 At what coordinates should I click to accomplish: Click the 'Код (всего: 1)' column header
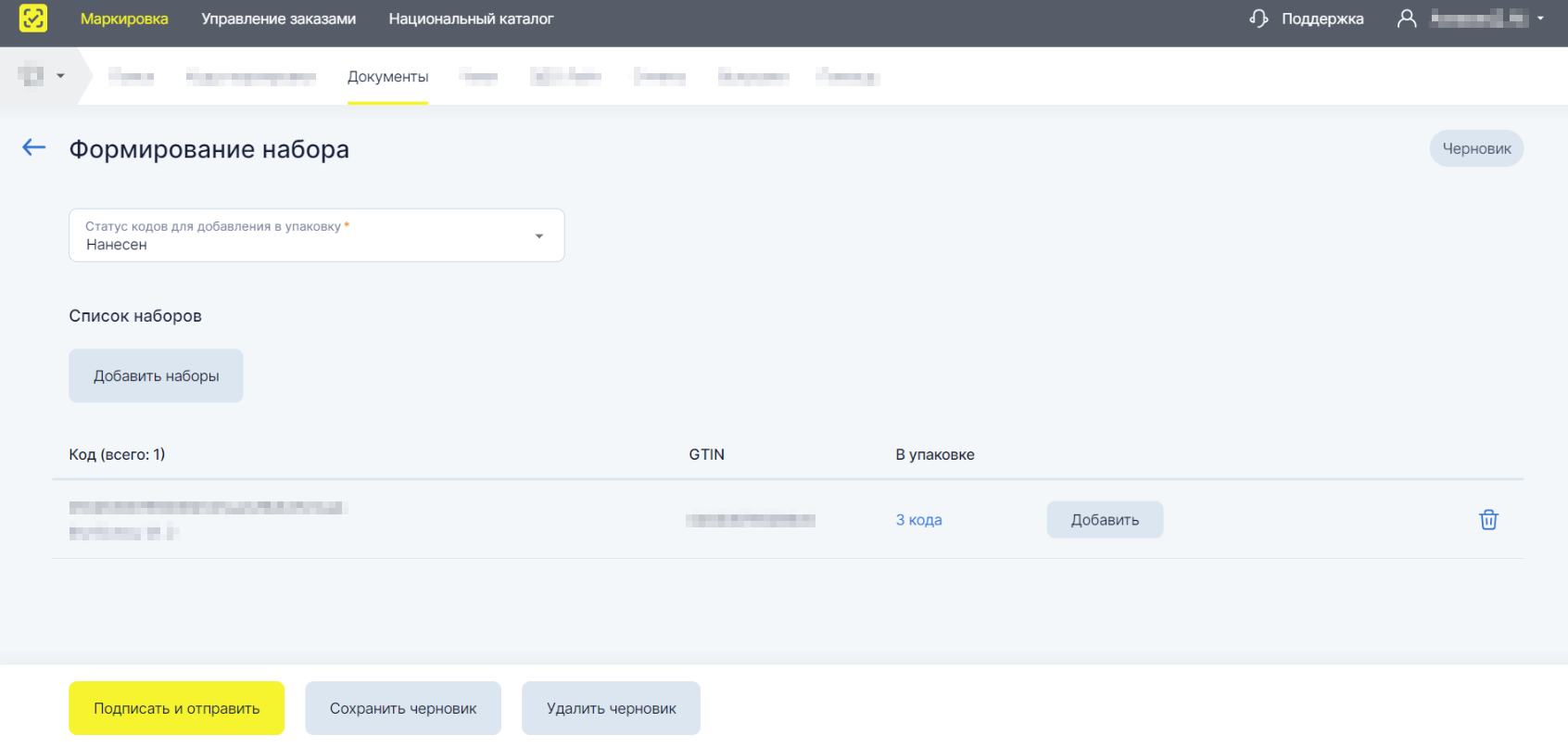tap(117, 454)
